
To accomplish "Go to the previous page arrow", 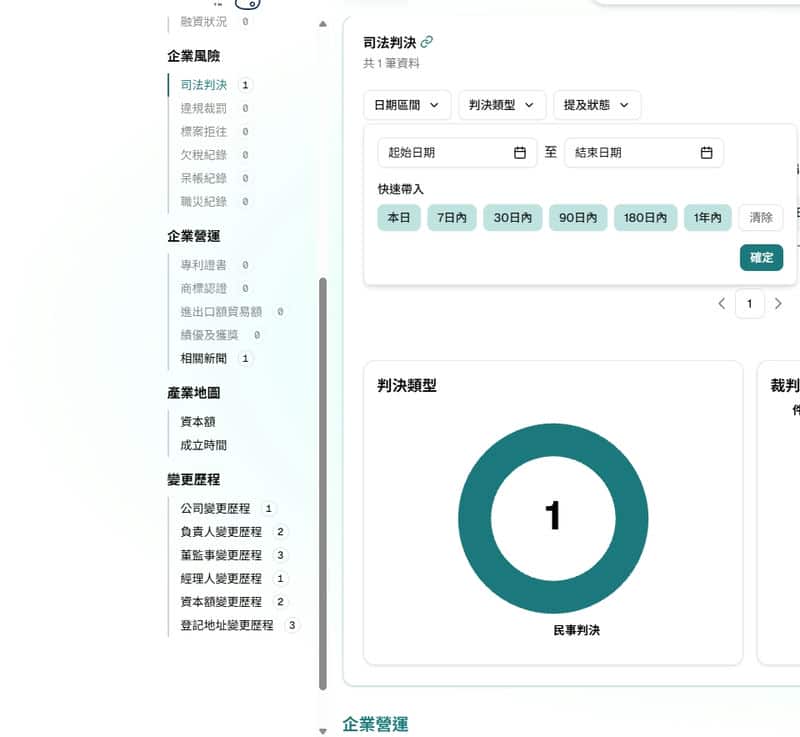I will pos(721,304).
